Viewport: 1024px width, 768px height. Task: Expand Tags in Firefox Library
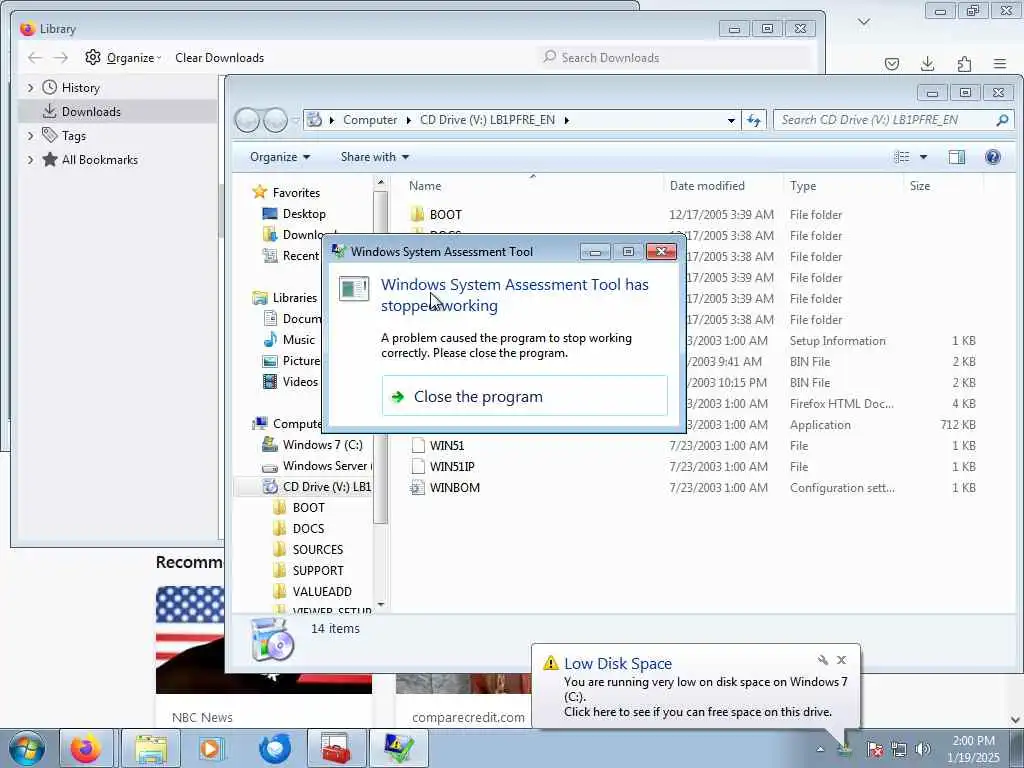coord(30,136)
